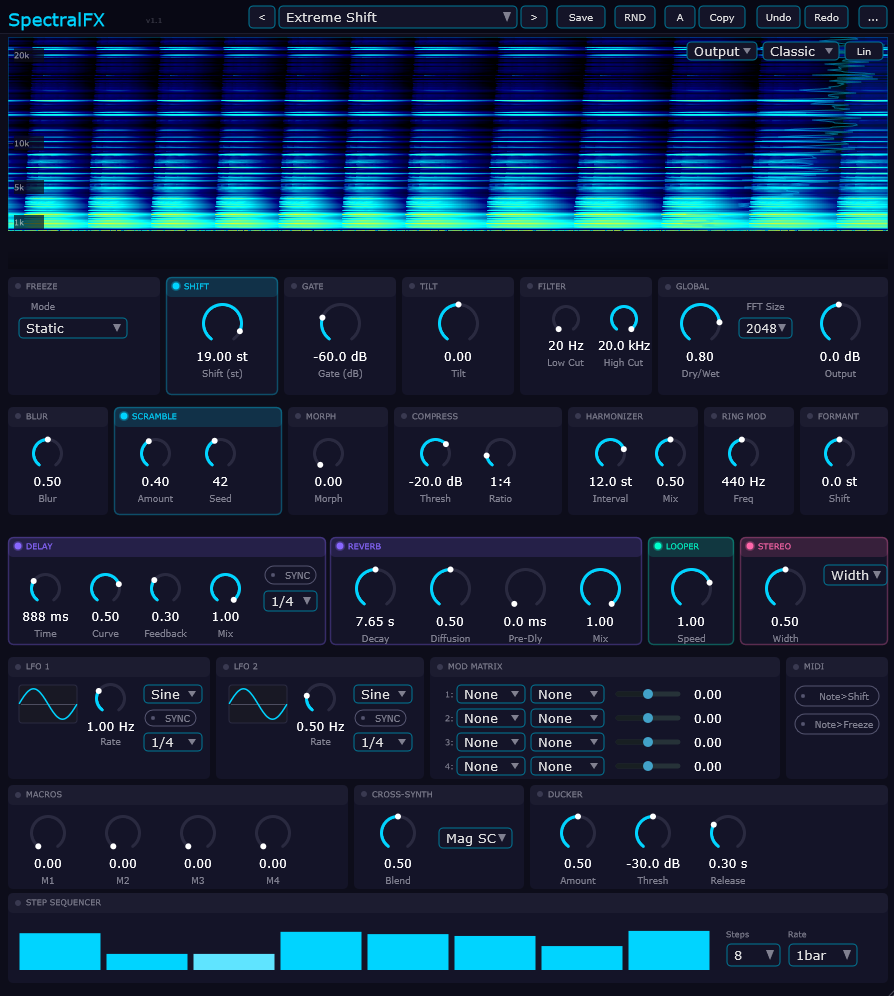894x996 pixels.
Task: Click the Blur knob
Action: click(48, 454)
